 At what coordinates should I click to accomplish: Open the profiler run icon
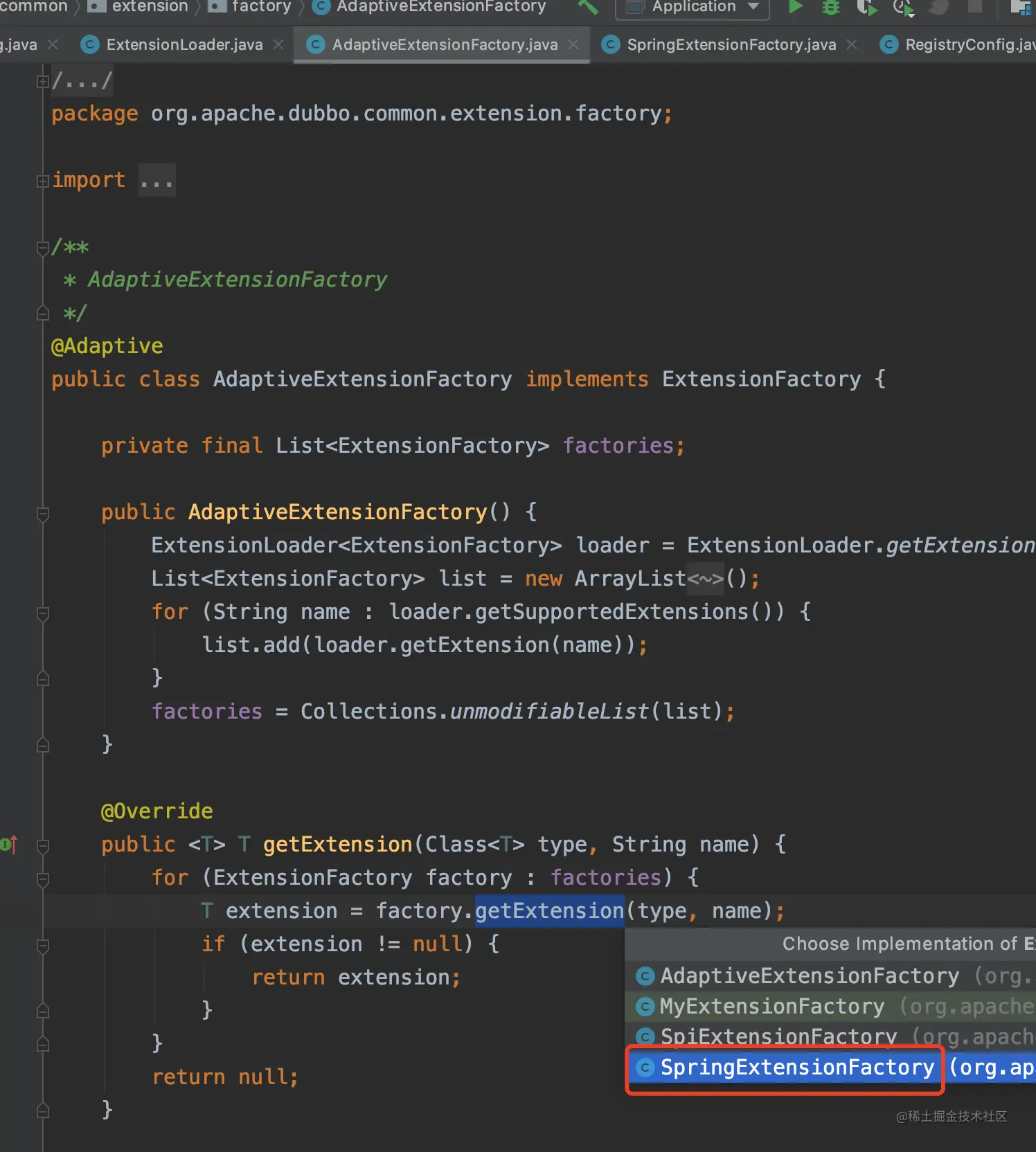(904, 8)
